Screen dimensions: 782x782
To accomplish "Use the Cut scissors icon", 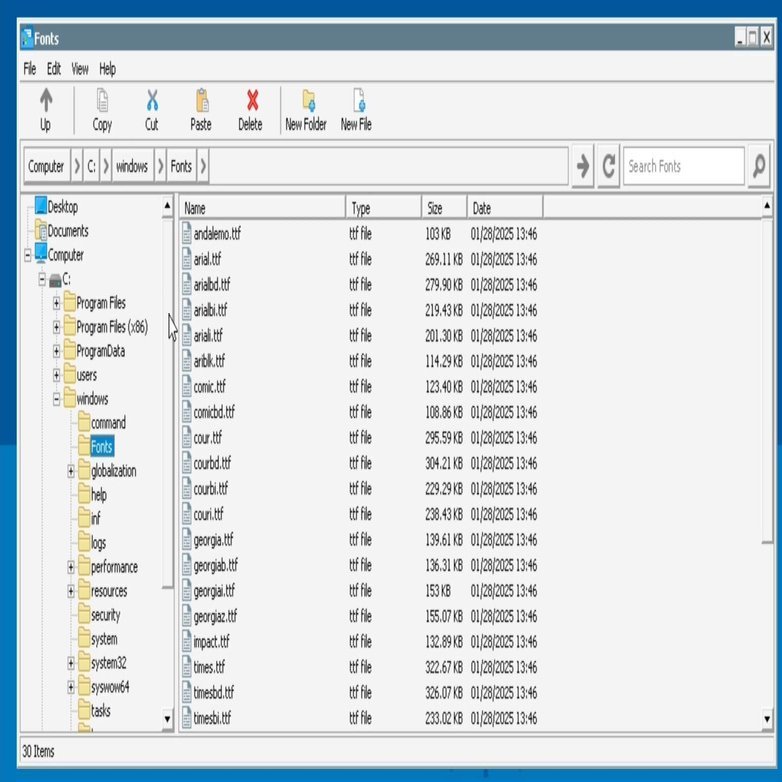I will tap(152, 100).
